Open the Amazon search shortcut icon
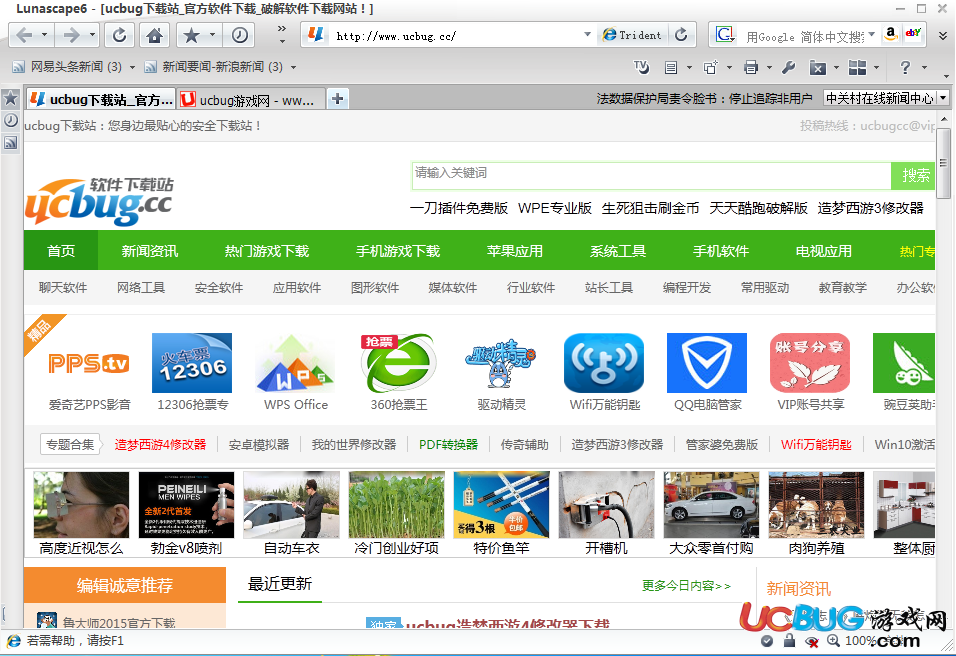The image size is (956, 656). (x=891, y=34)
